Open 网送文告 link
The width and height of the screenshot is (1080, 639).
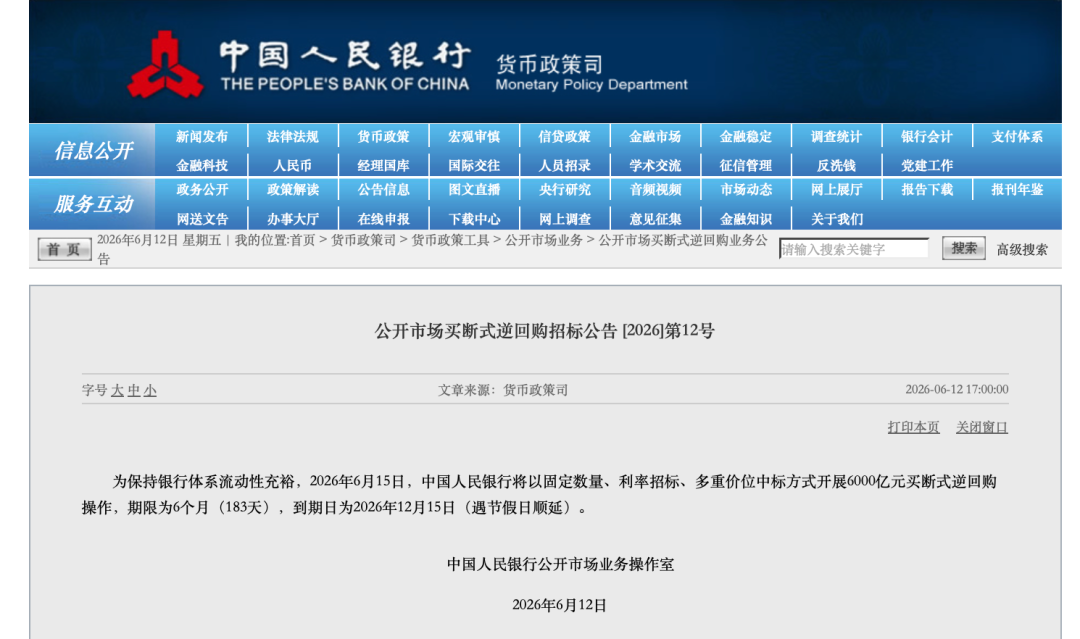(201, 220)
